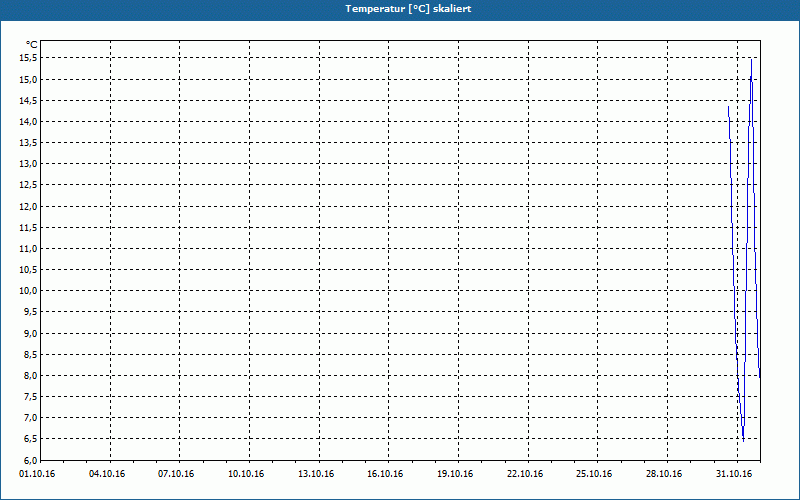The width and height of the screenshot is (800, 500).
Task: Click the 12,5 y-axis value
Action: (x=29, y=185)
